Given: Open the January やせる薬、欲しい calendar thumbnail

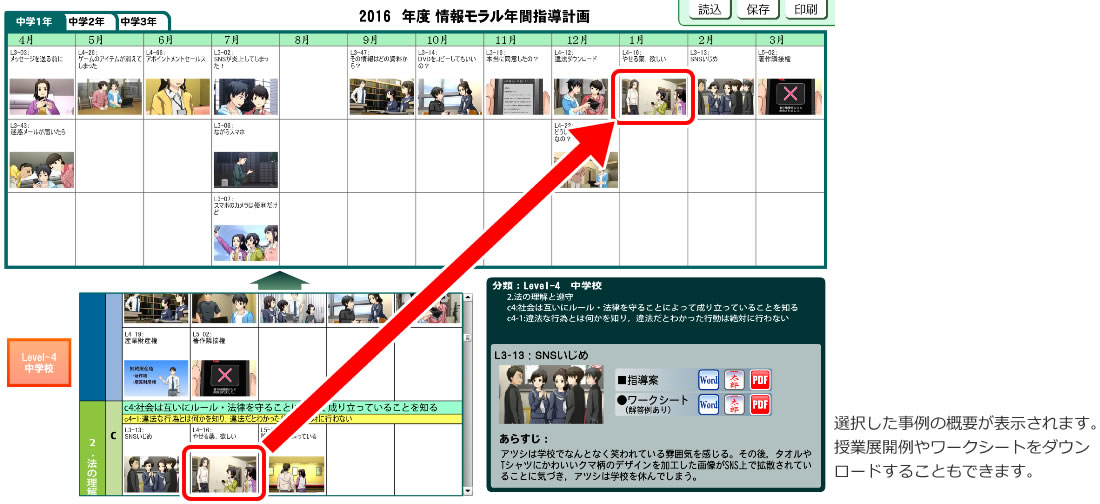Looking at the screenshot, I should click(x=654, y=97).
